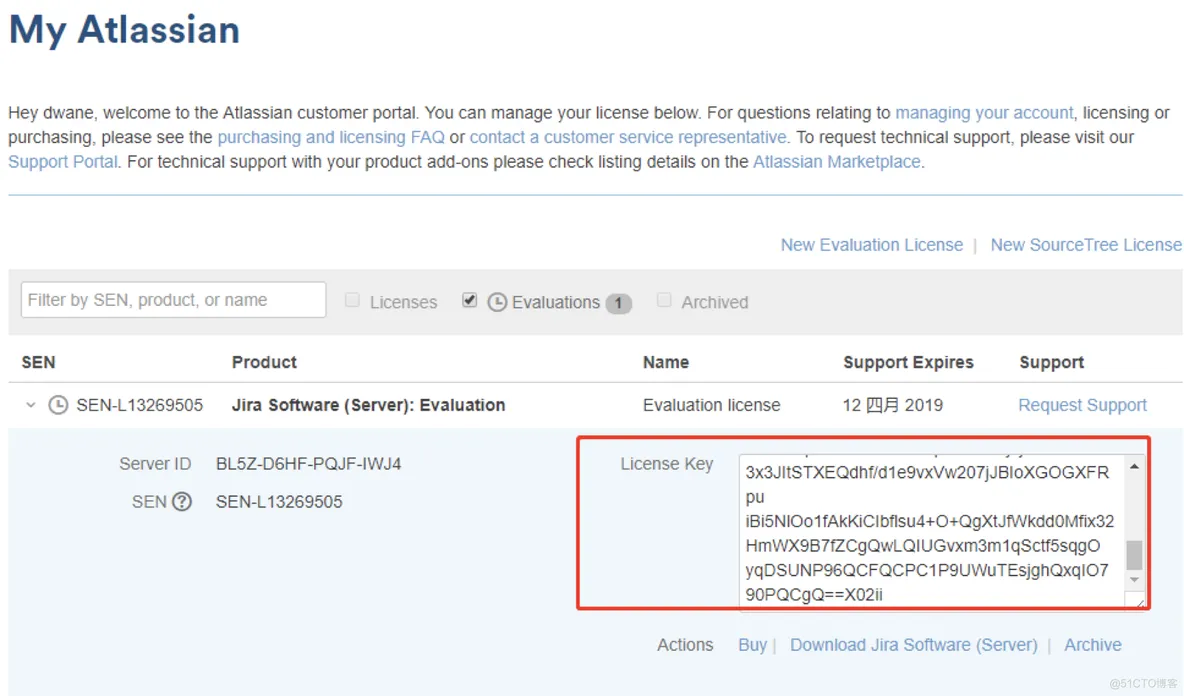Focus the Filter by SEN search field
The width and height of the screenshot is (1184, 696).
pos(174,300)
